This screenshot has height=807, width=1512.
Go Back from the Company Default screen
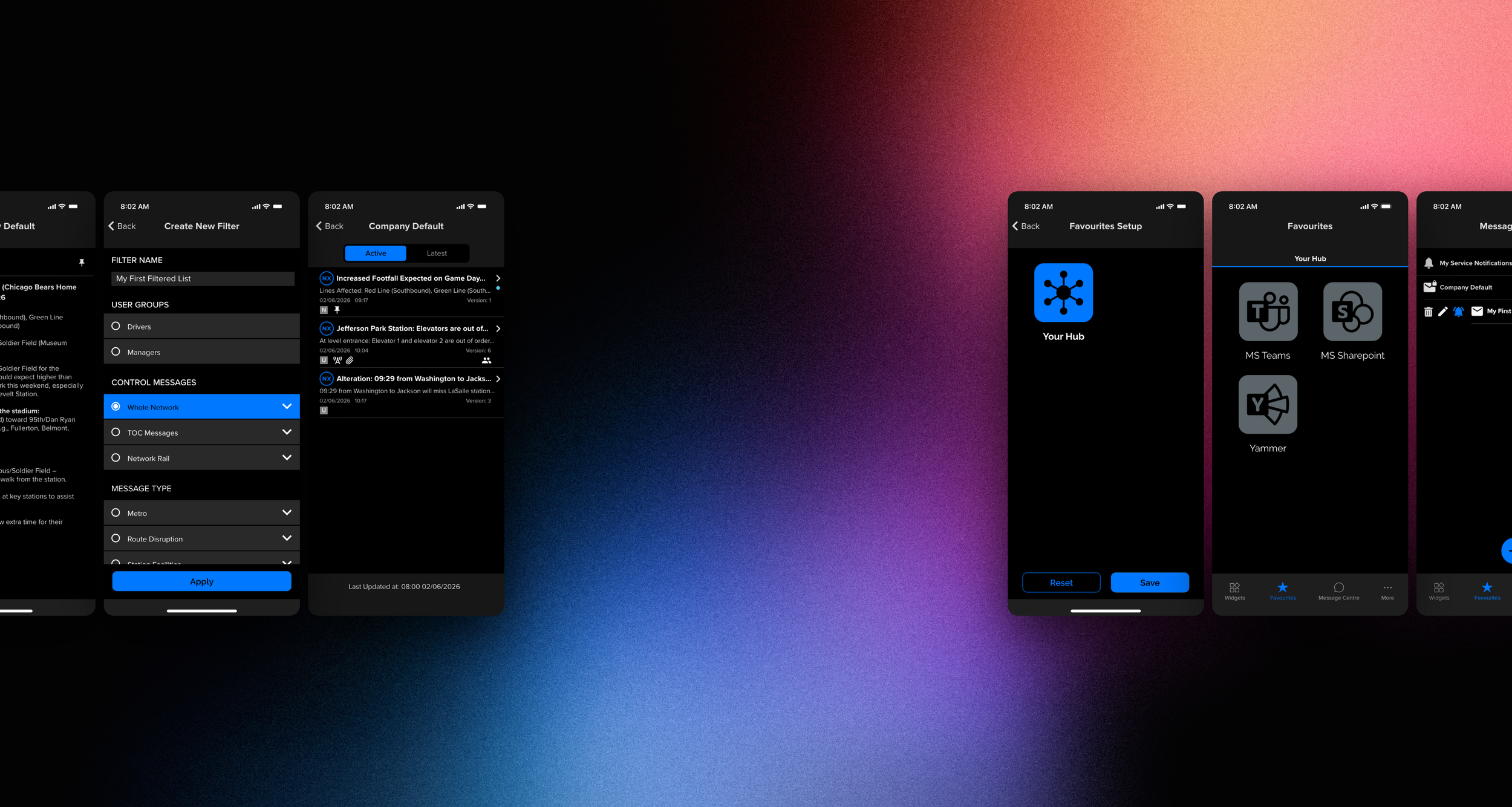pos(330,226)
